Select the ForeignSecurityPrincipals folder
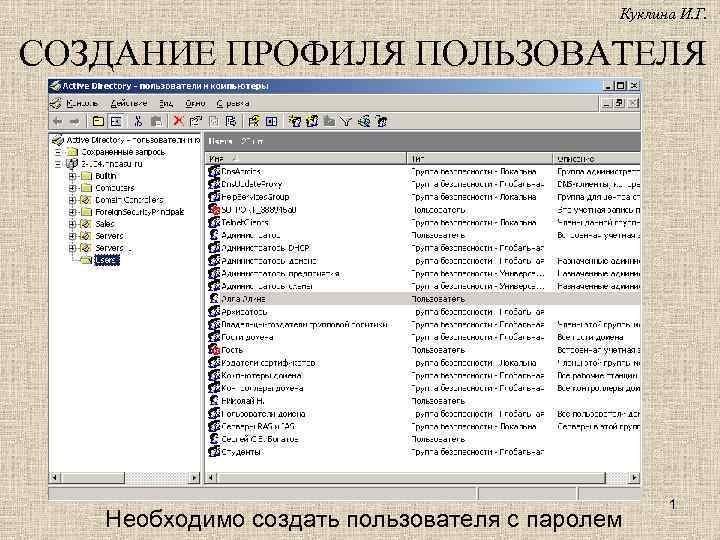Screen dimensions: 720x540 (x=140, y=212)
